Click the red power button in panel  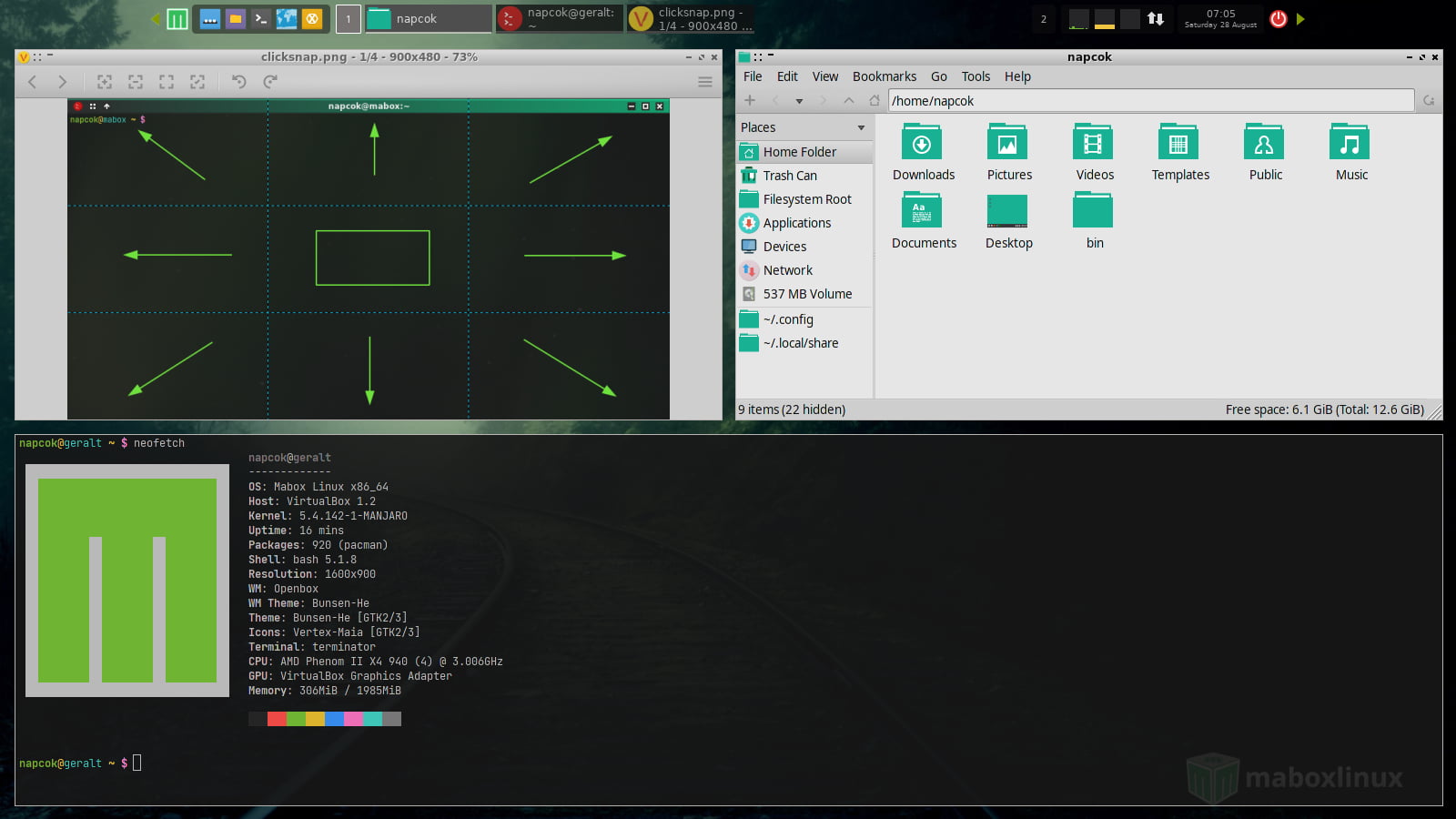coord(1279,18)
